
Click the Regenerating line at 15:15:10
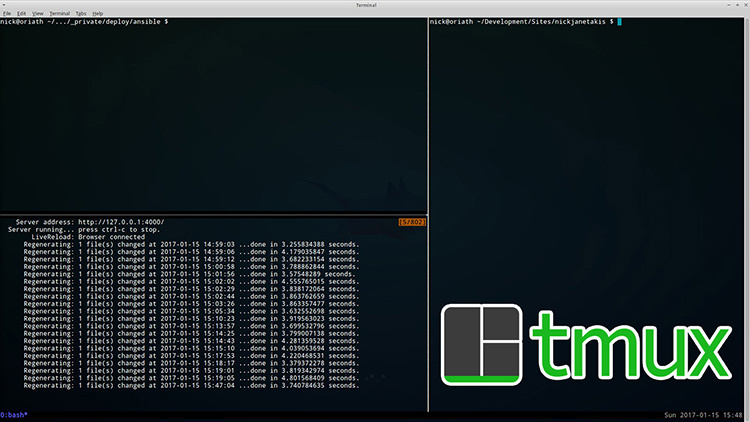tap(191, 348)
